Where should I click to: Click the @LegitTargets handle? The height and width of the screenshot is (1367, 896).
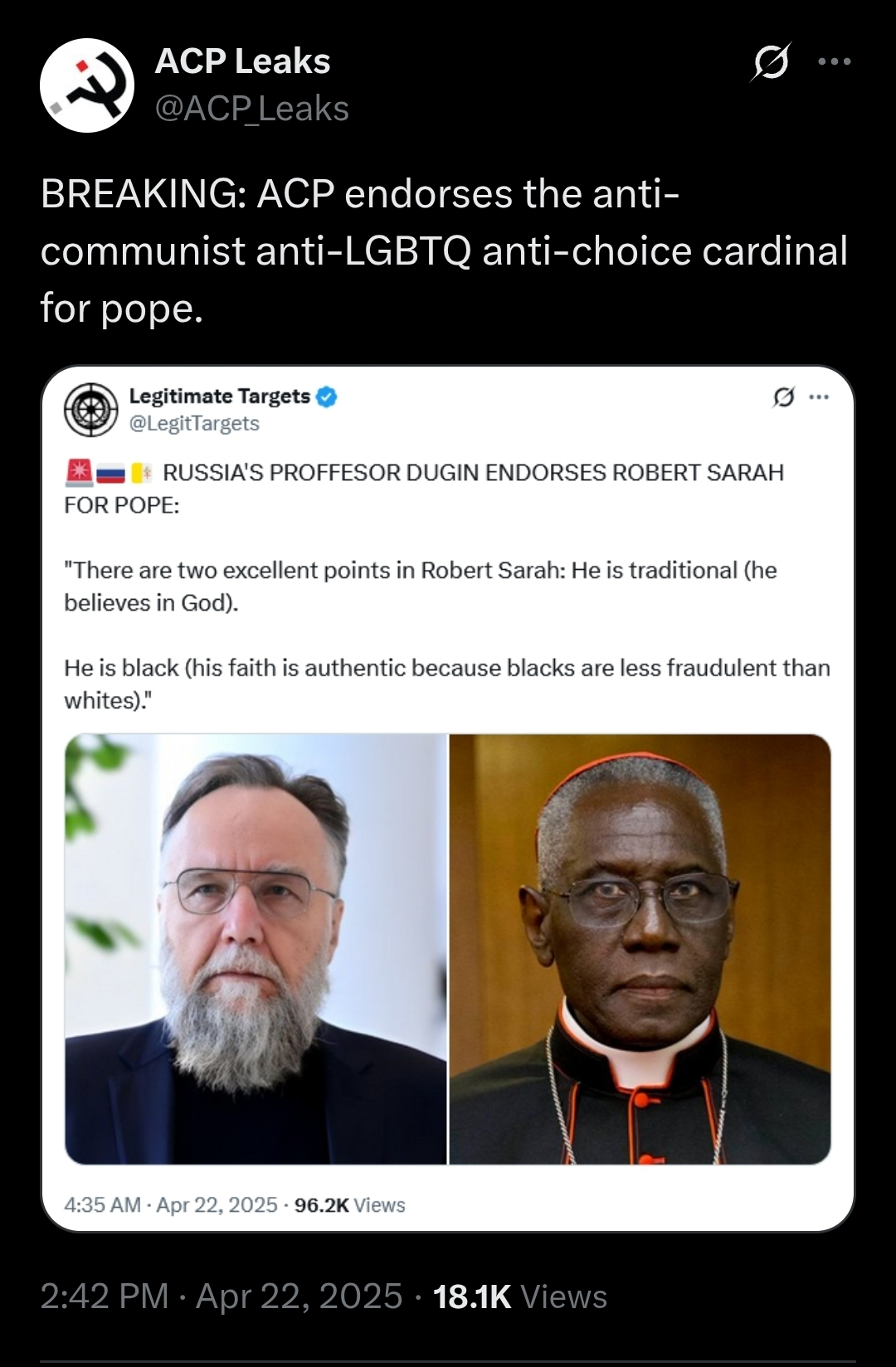[194, 423]
